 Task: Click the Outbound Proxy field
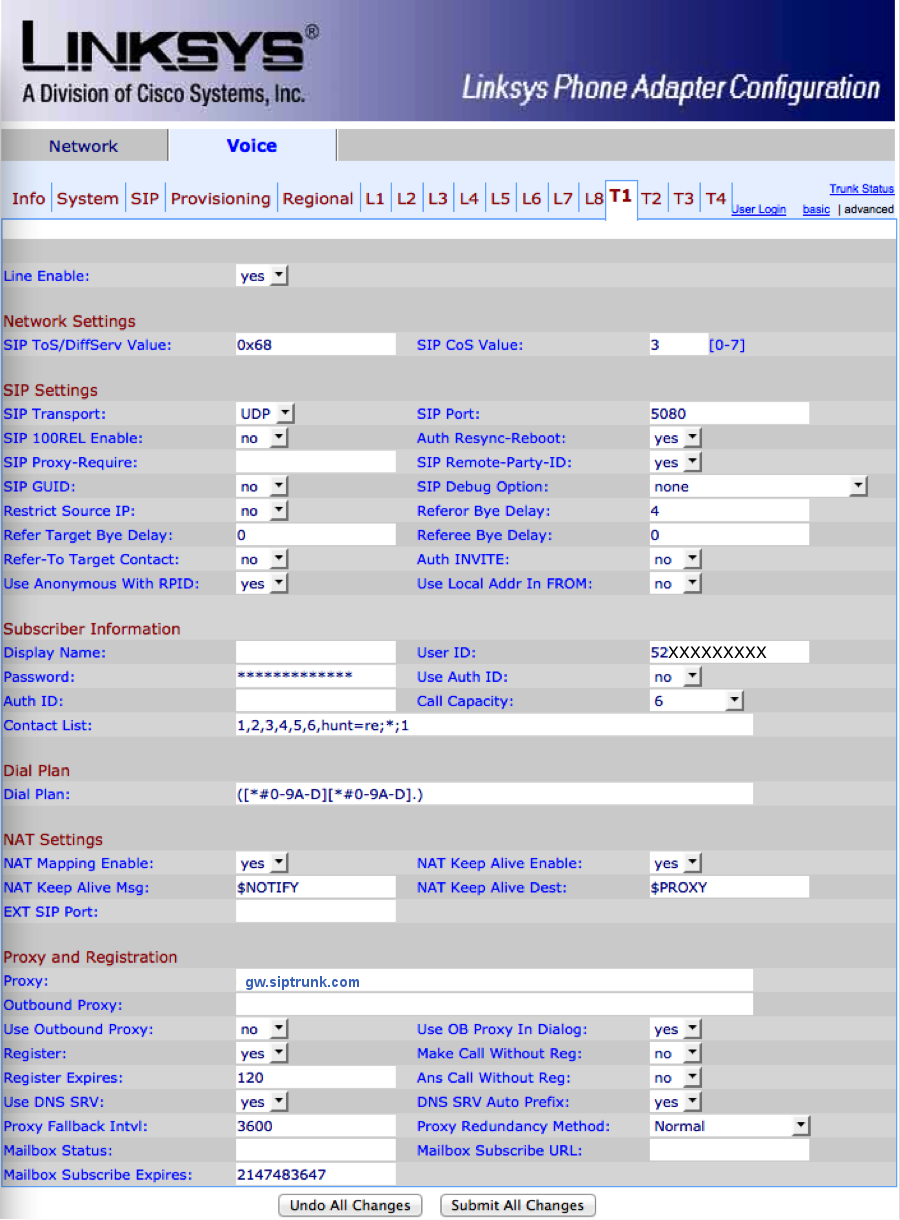pyautogui.click(x=494, y=1005)
